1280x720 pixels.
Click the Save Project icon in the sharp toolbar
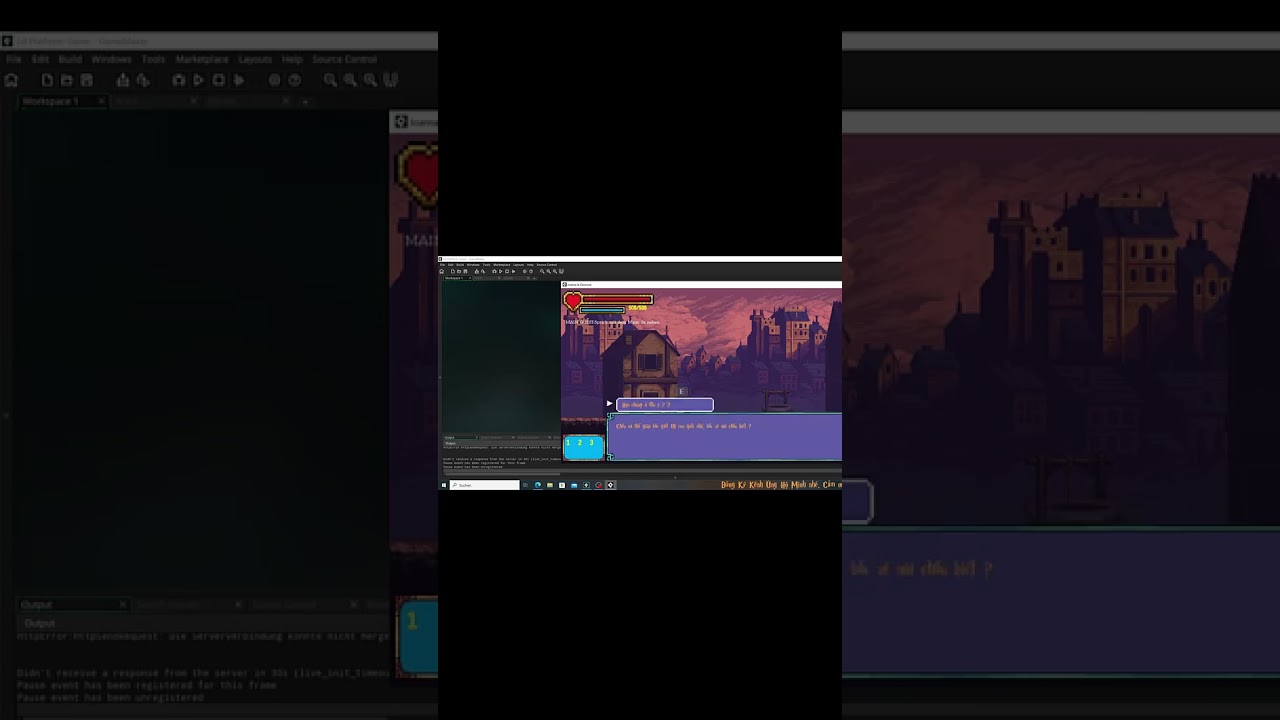click(x=465, y=271)
